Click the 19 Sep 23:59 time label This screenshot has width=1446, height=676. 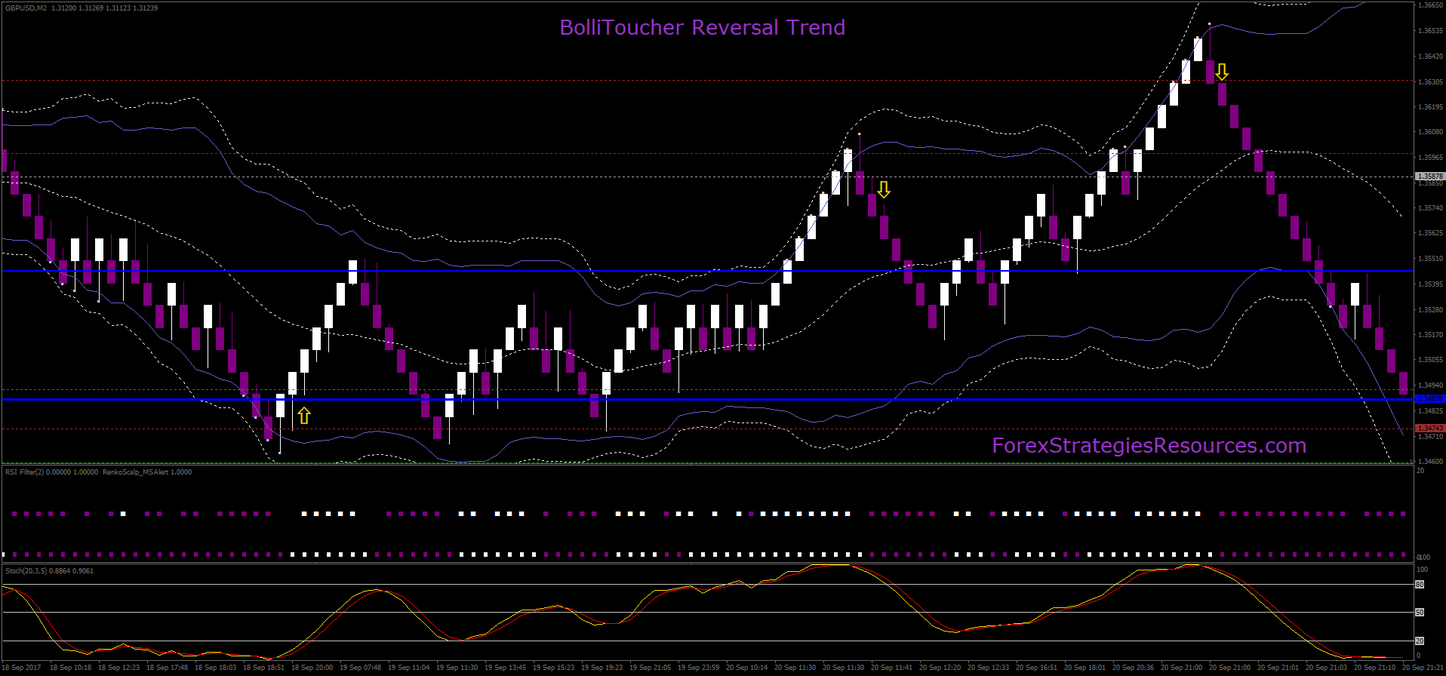click(698, 667)
